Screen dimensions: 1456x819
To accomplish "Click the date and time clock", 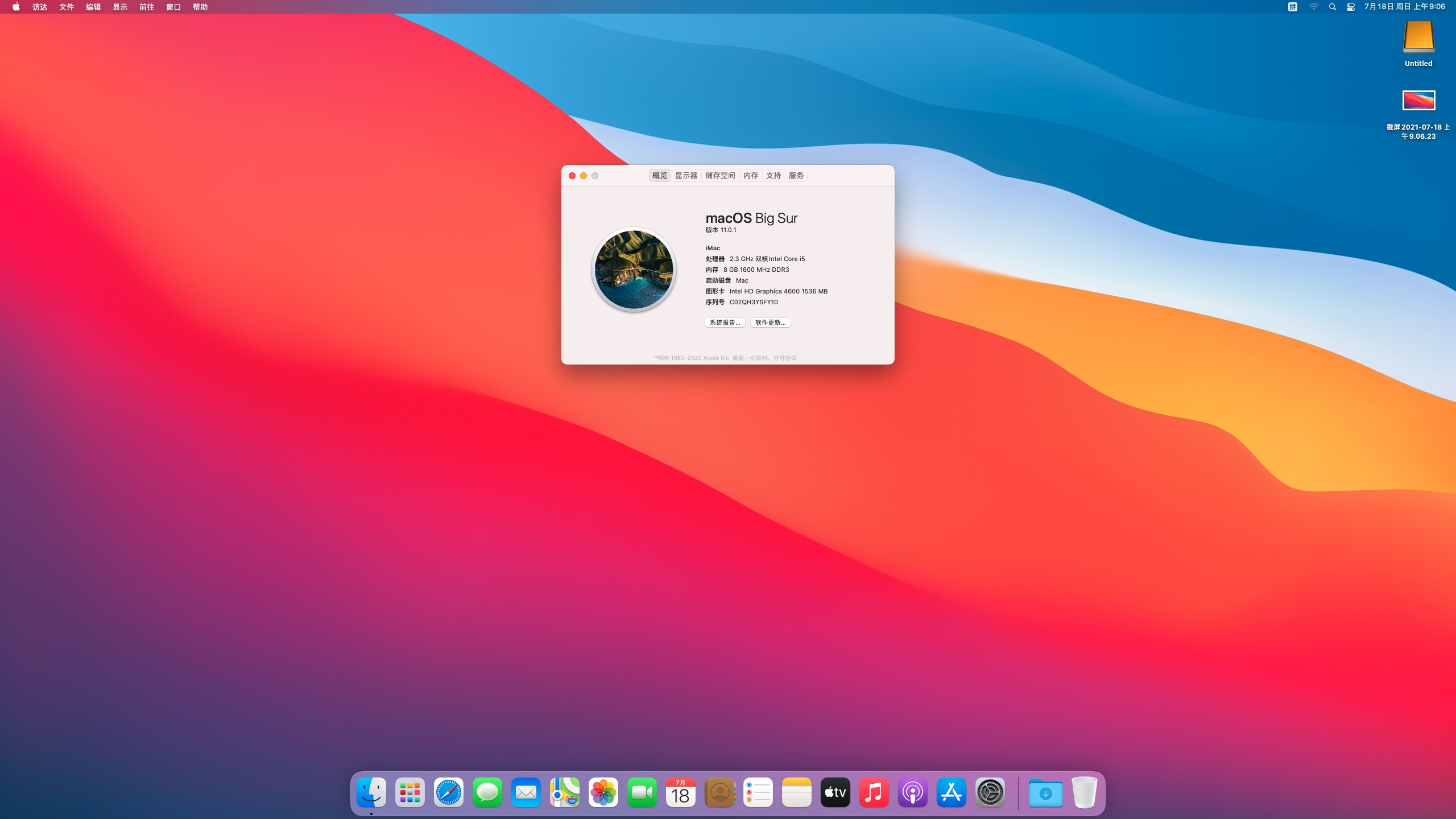I will click(x=1404, y=7).
